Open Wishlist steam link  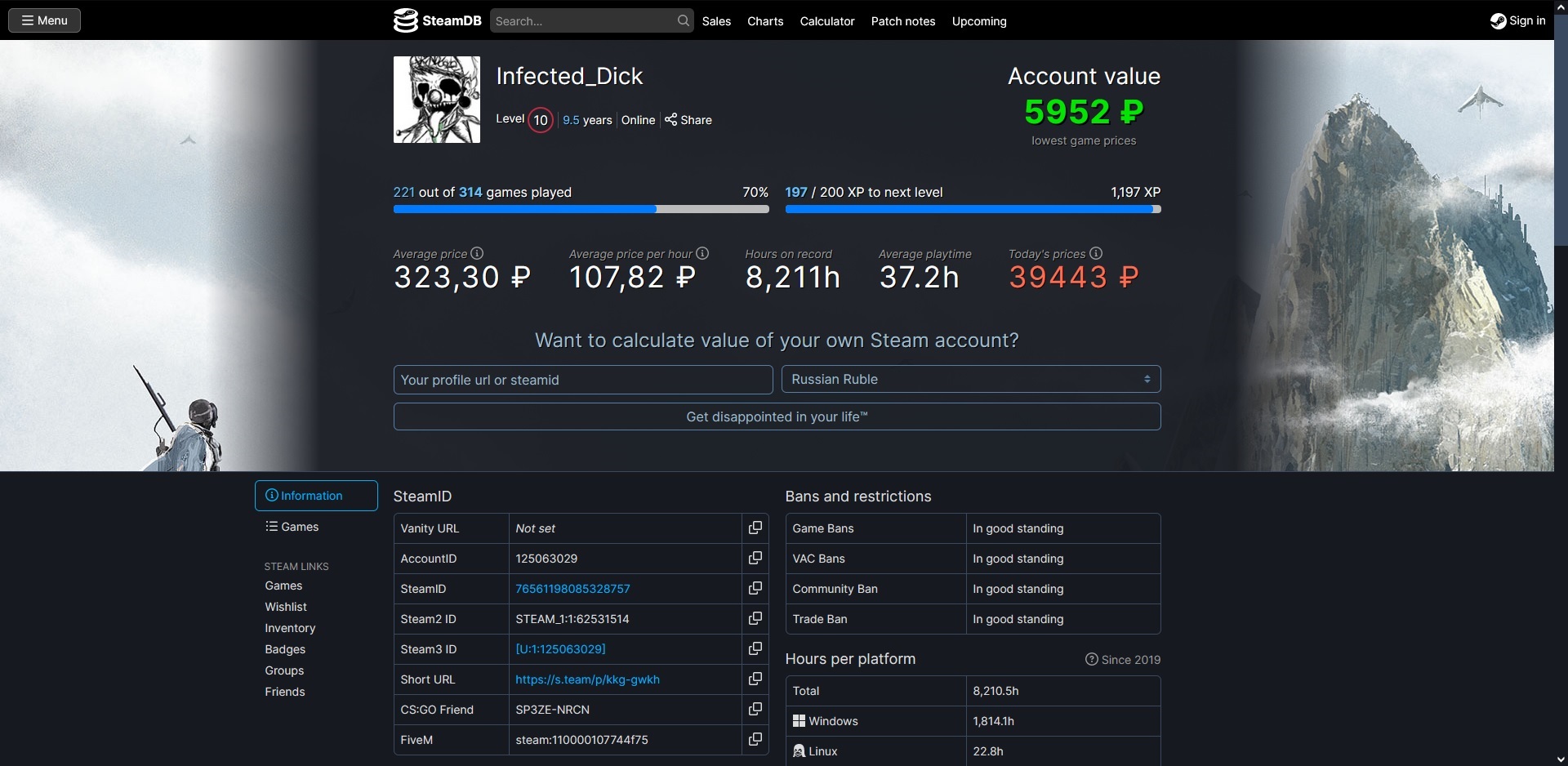[x=286, y=607]
